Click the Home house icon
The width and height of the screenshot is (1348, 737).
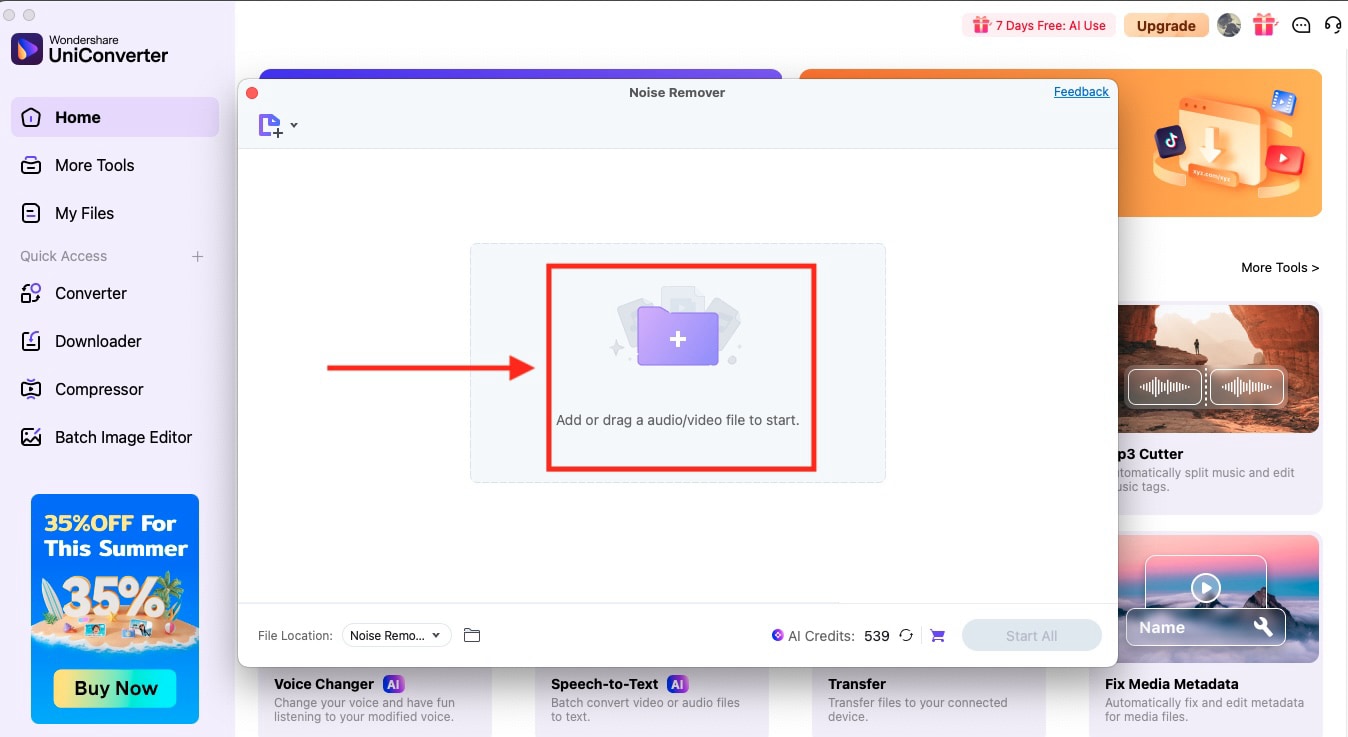click(31, 117)
